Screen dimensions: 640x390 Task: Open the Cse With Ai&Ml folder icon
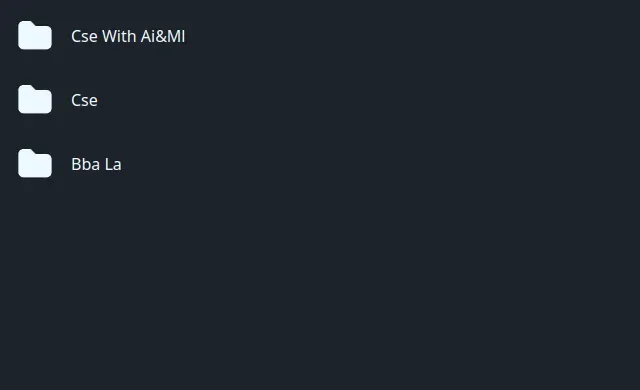[35, 35]
